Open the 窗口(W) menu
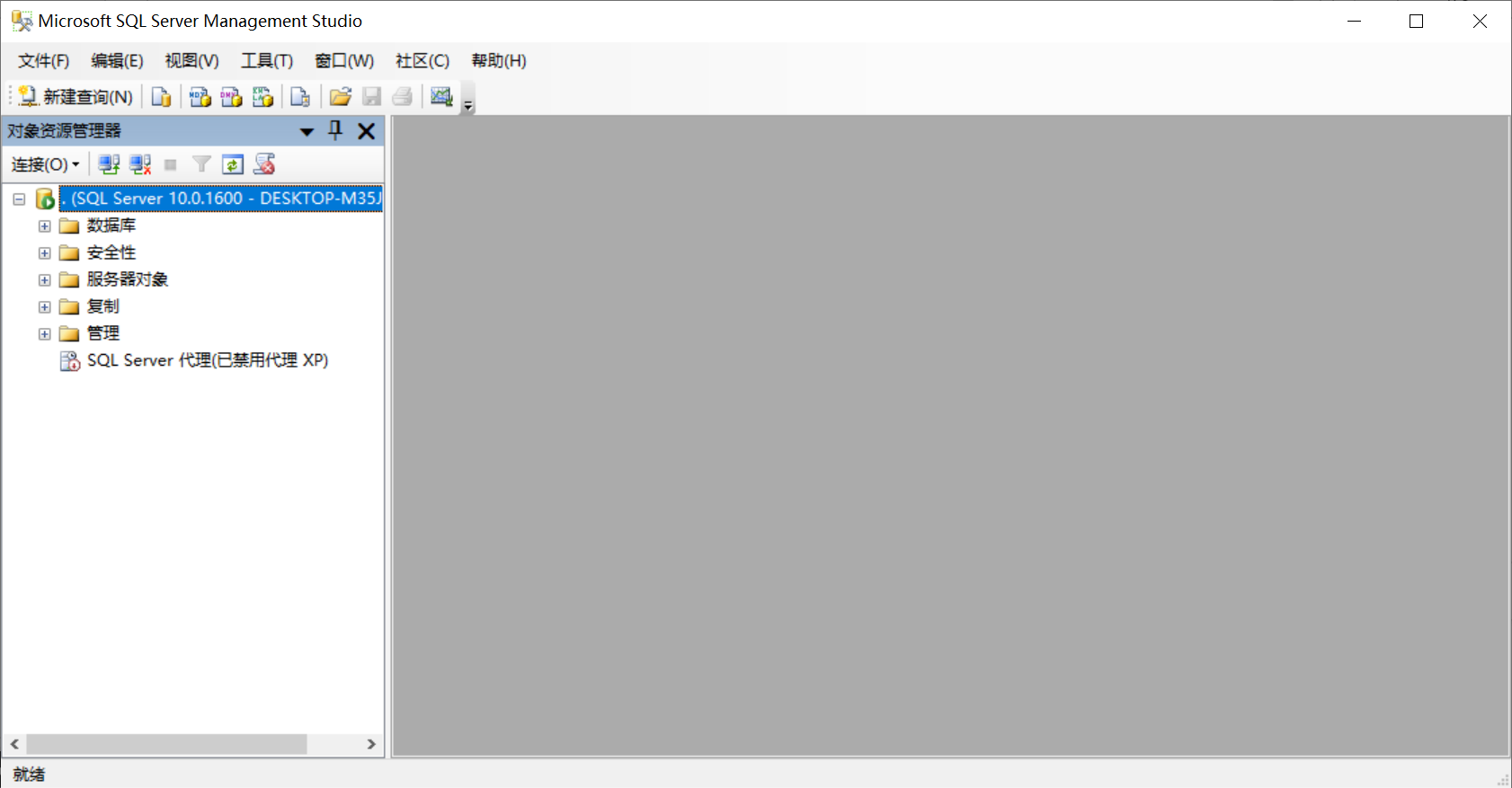 point(344,60)
